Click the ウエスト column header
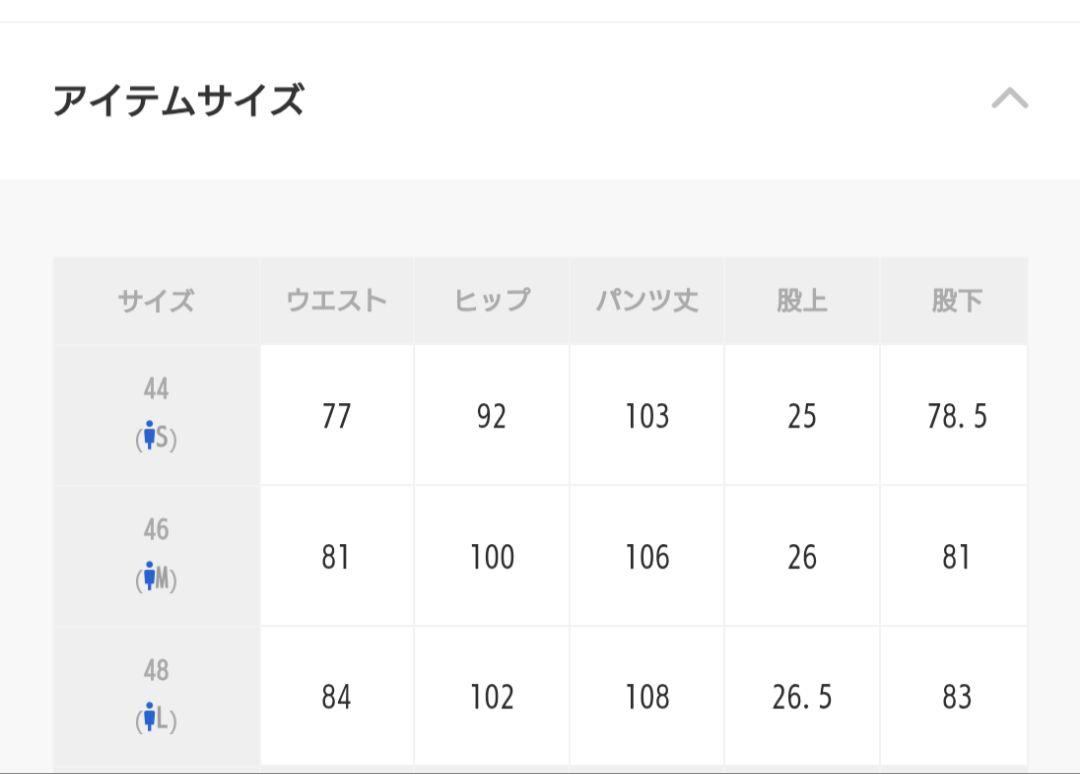Viewport: 1080px width, 774px height. point(337,301)
